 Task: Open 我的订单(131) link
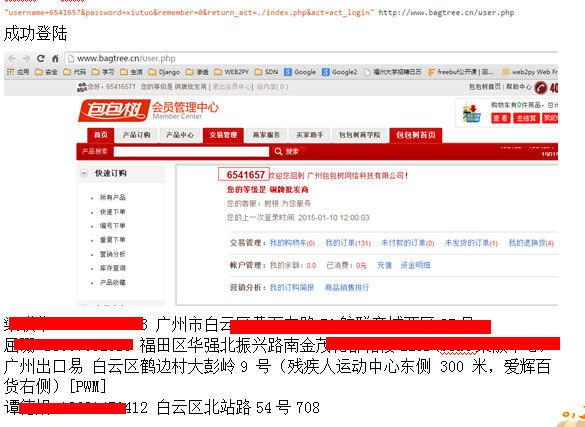(x=348, y=243)
